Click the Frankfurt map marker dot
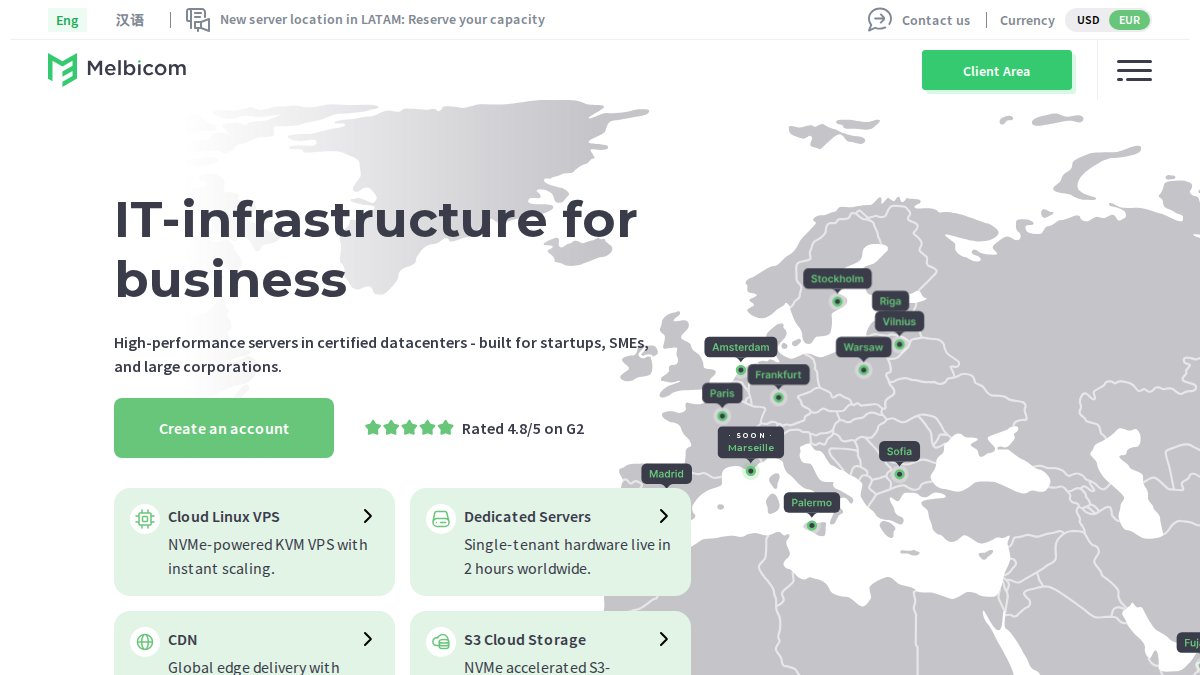Screen dimensions: 1200x675 pyautogui.click(x=779, y=398)
